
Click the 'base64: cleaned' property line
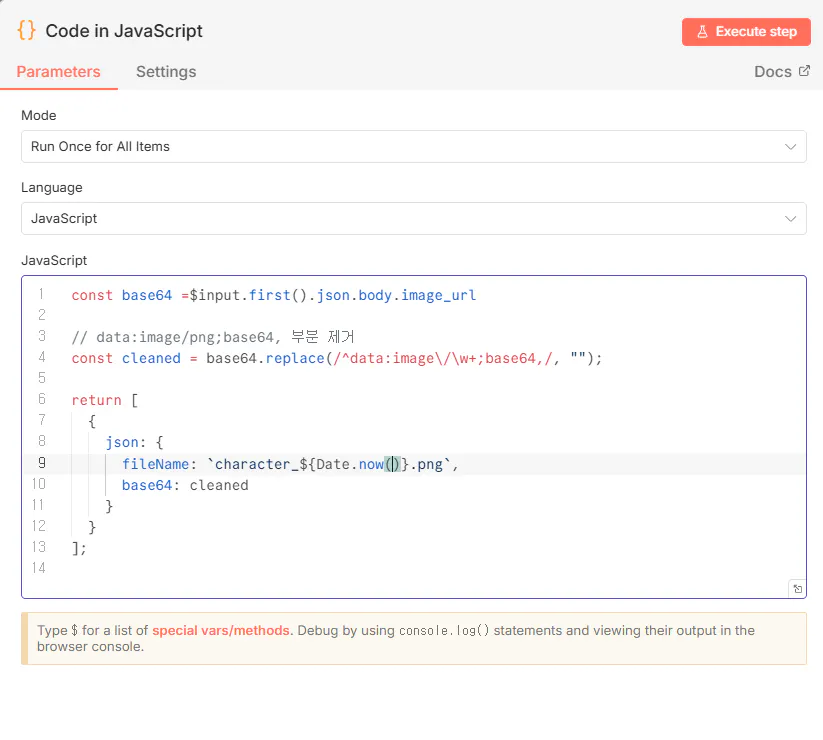point(185,485)
